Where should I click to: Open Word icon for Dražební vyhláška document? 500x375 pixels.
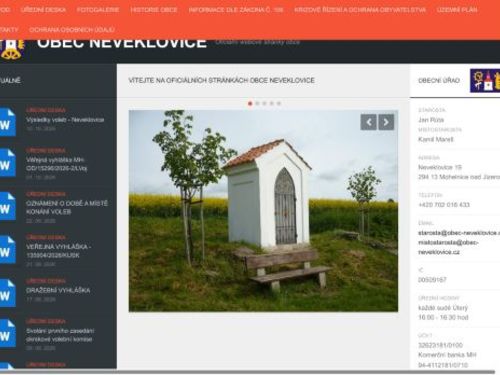7,293
